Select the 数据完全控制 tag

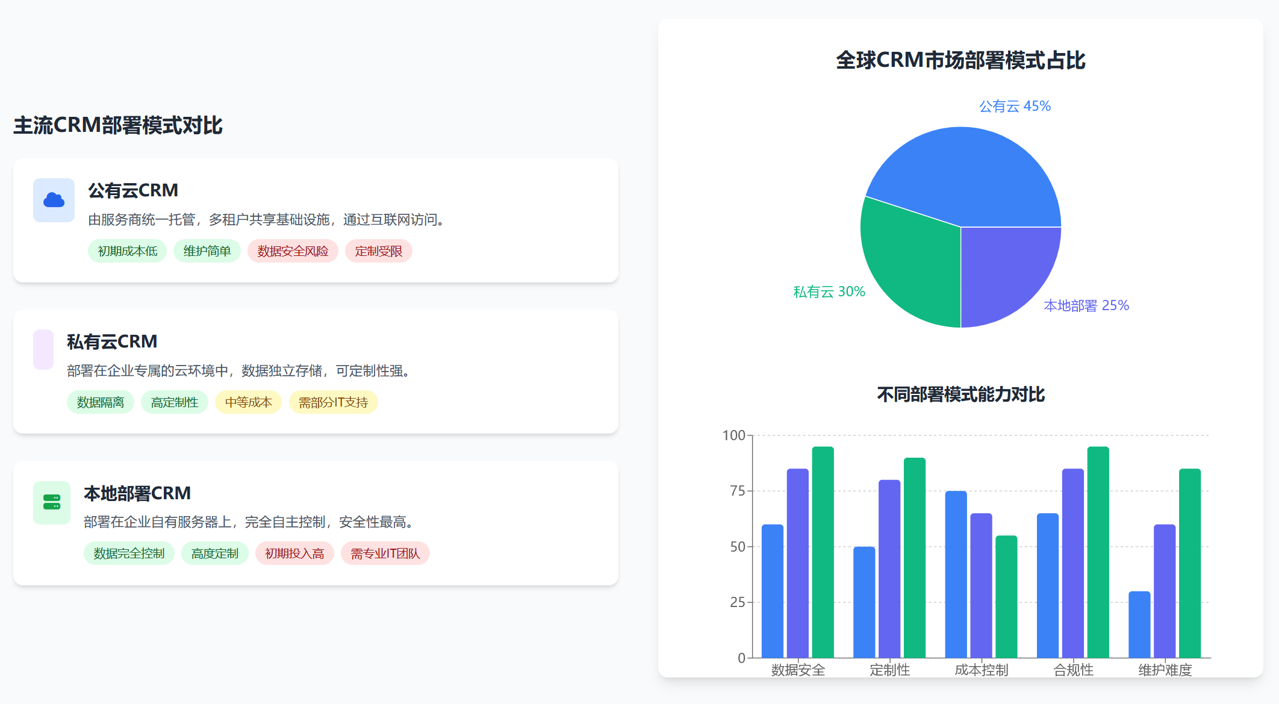(129, 553)
